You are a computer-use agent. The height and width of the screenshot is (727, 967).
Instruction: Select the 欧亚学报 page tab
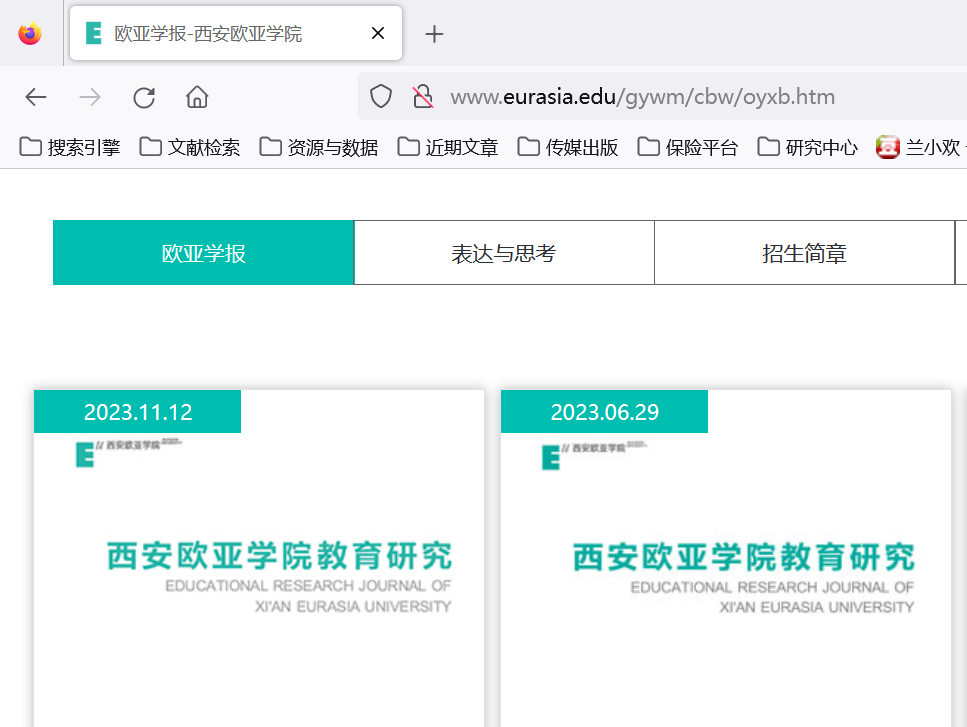click(204, 253)
